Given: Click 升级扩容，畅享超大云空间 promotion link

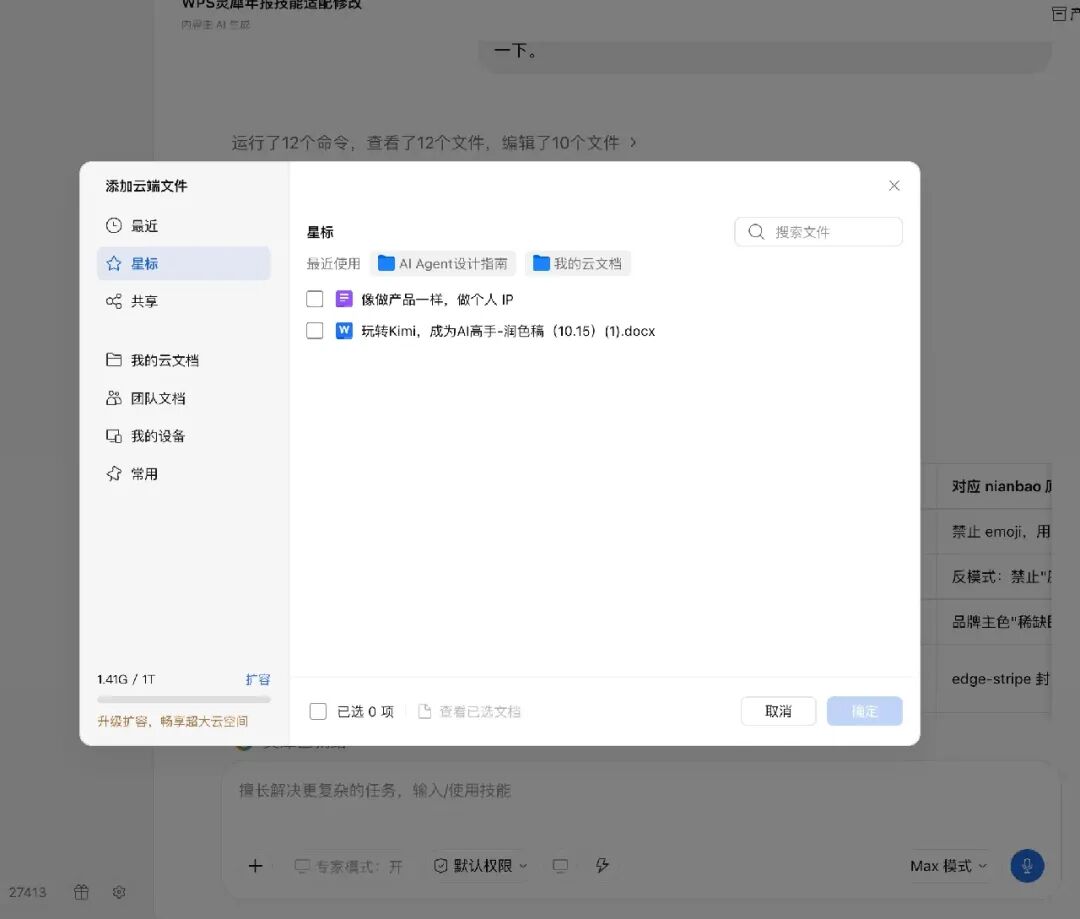Looking at the screenshot, I should point(173,721).
